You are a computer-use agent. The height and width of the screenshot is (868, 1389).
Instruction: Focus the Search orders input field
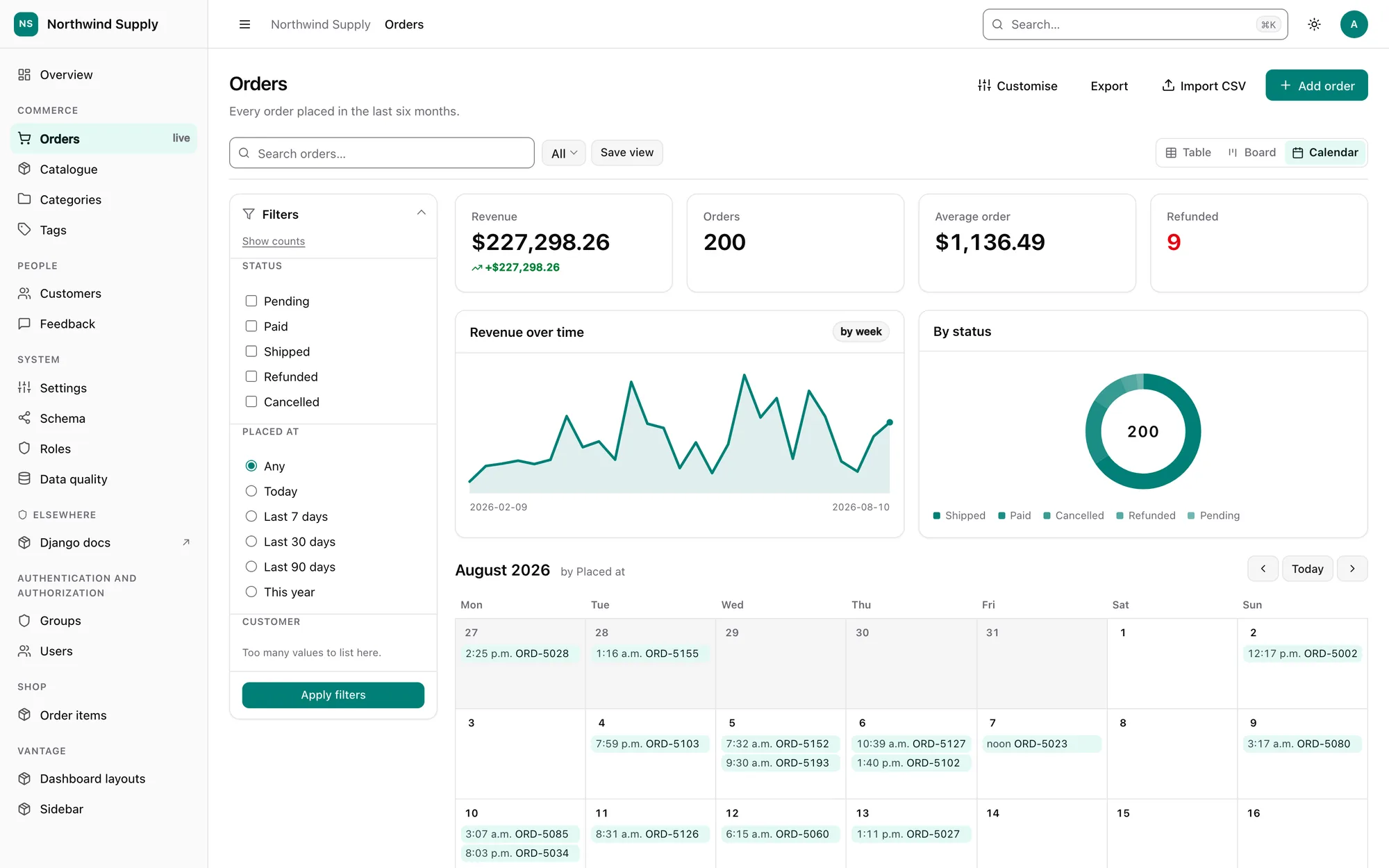click(x=382, y=153)
